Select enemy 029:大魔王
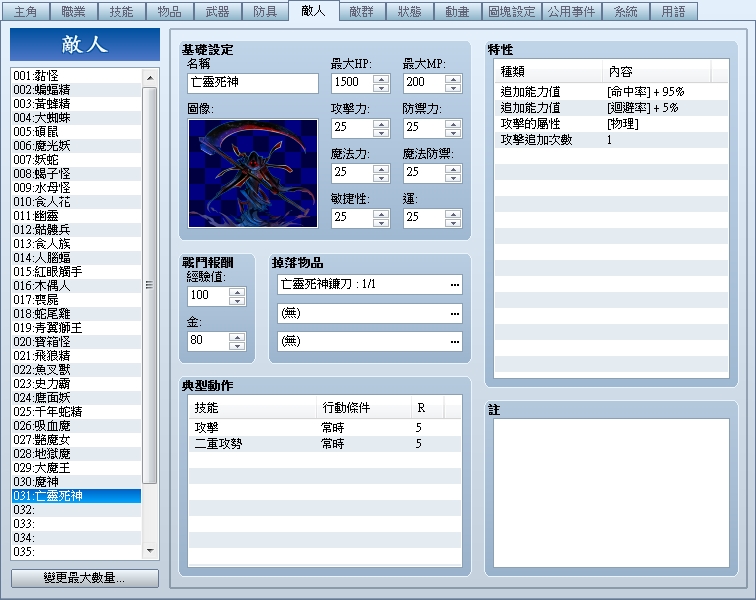756x600 pixels. (76, 468)
